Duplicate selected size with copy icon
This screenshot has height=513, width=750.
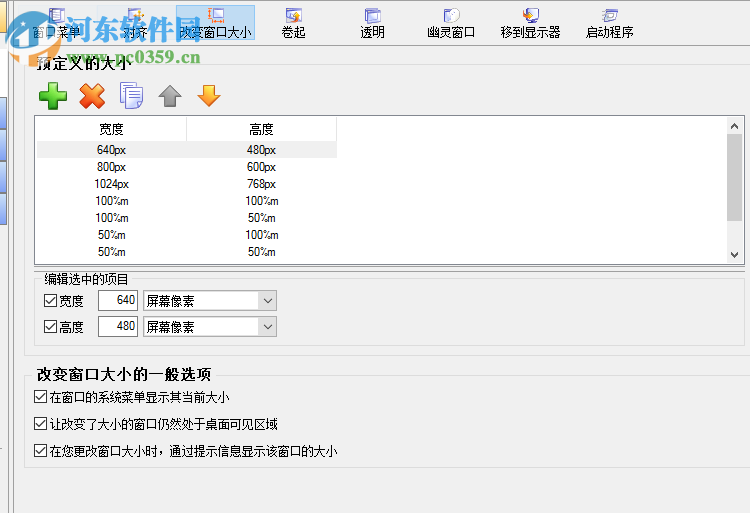click(131, 96)
